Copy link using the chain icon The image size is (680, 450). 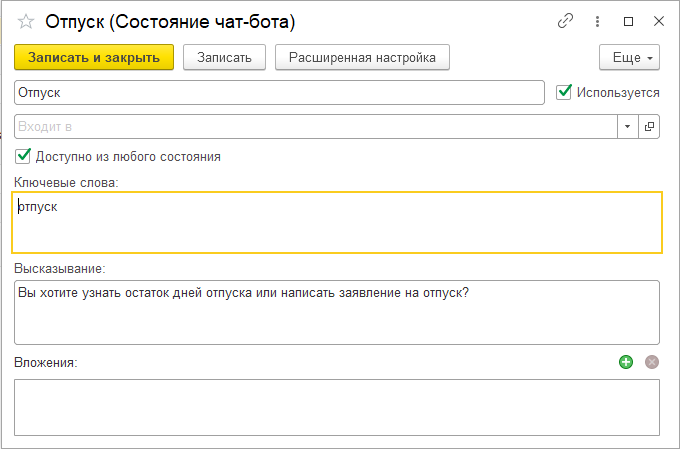tap(566, 21)
